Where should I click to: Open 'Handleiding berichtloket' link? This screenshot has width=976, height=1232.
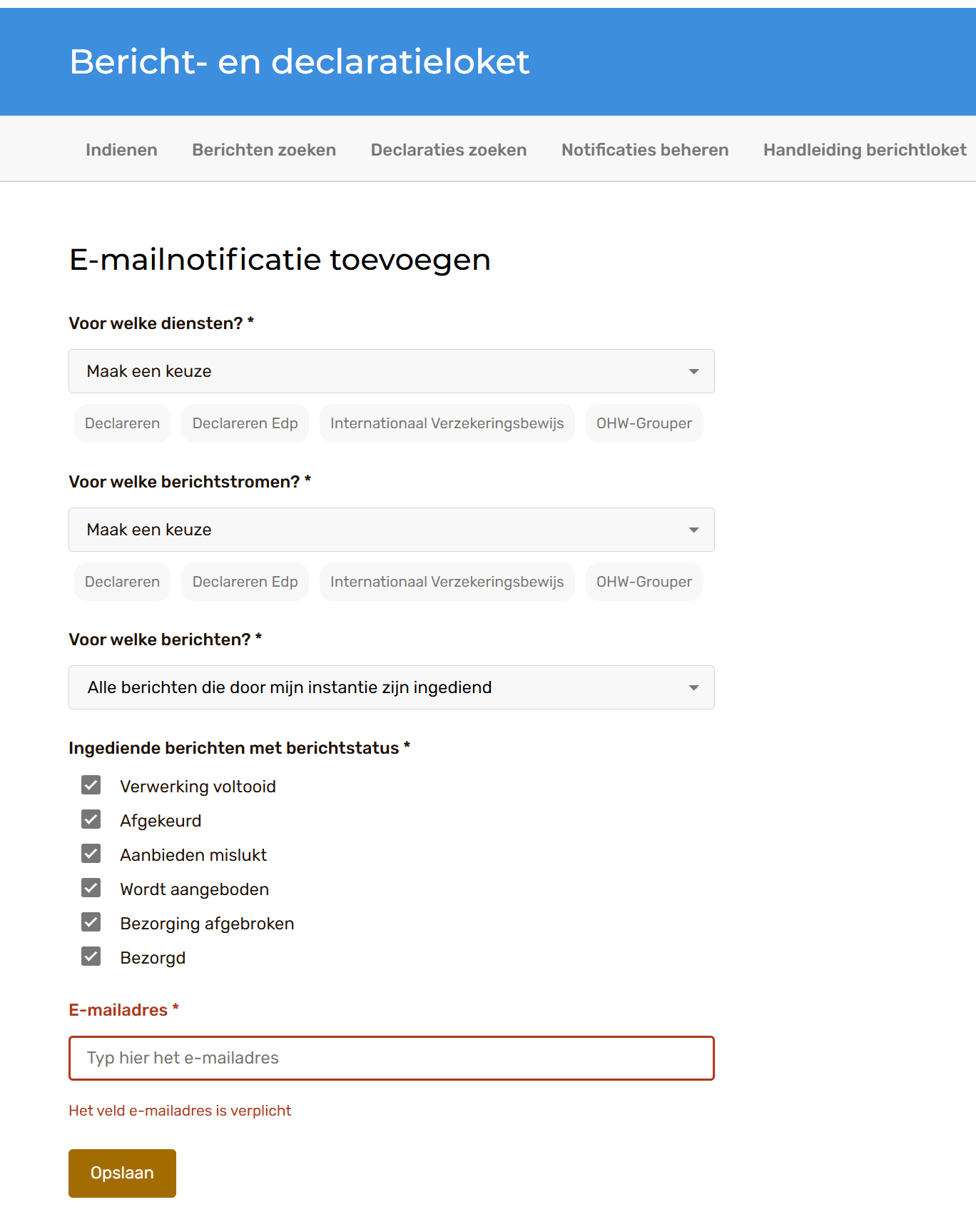point(865,150)
